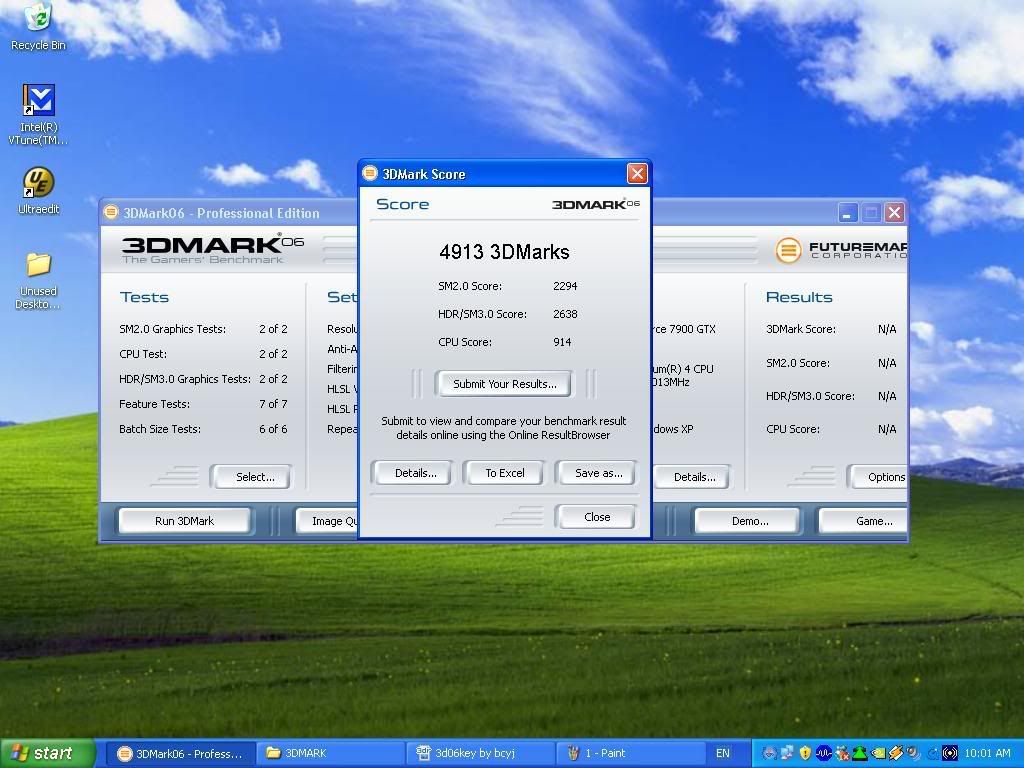Click the yellow security shield tray icon
The width and height of the screenshot is (1024, 768).
click(x=805, y=753)
